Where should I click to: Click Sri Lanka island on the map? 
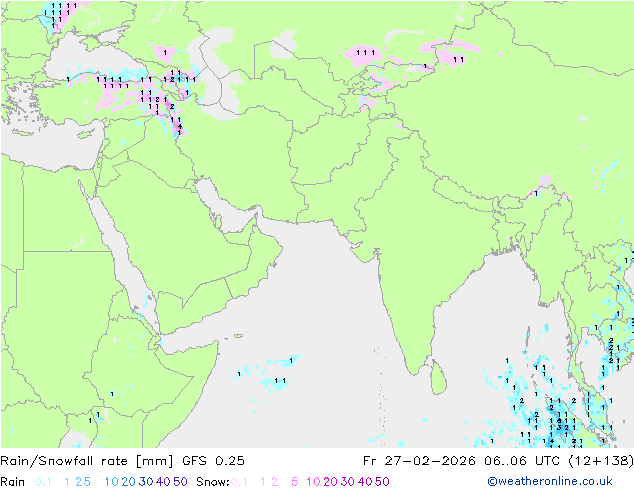(439, 378)
